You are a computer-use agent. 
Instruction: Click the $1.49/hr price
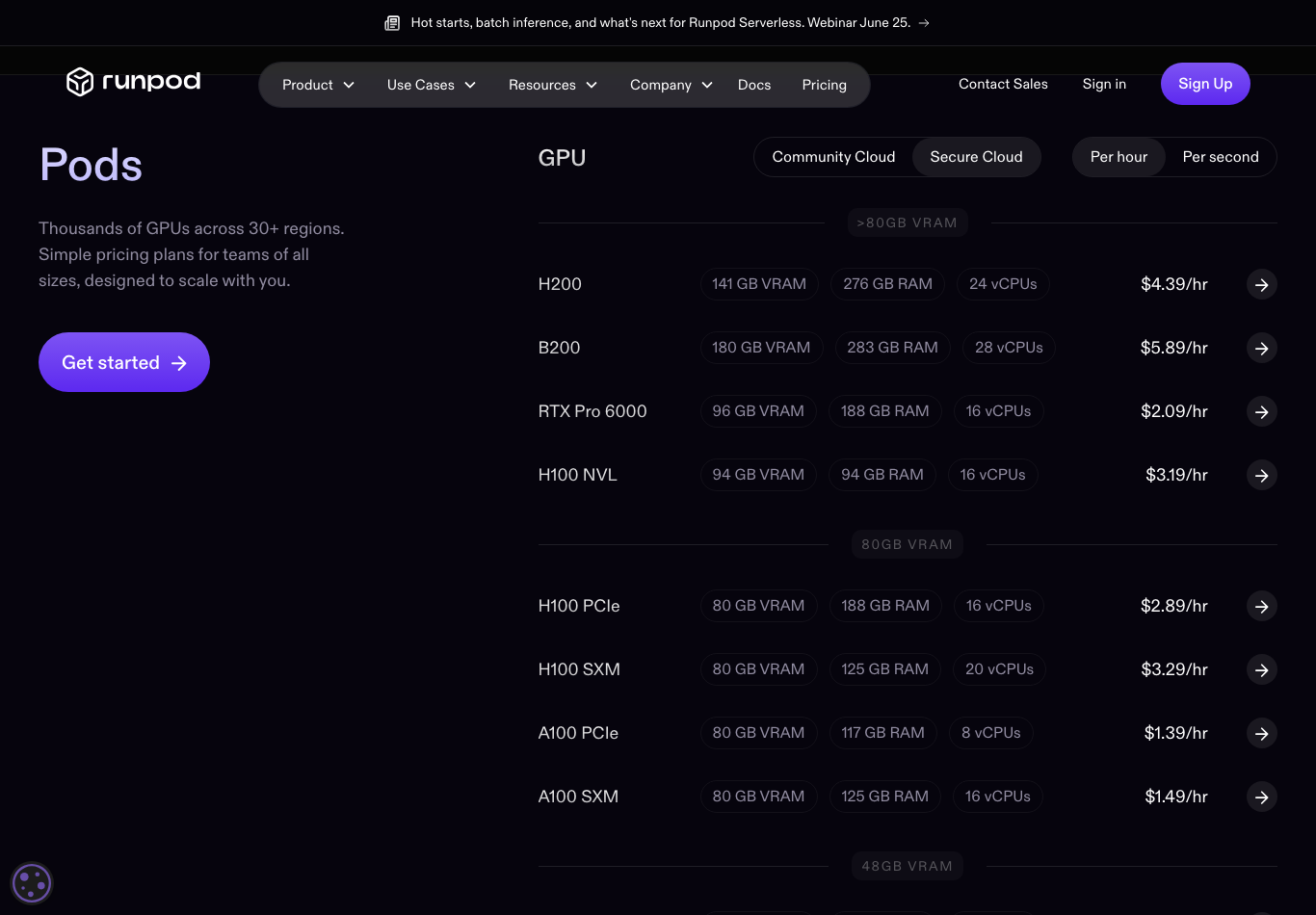point(1176,797)
